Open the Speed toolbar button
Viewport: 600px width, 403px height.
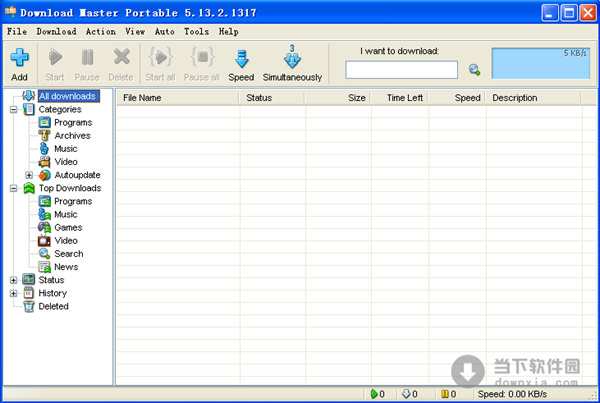pyautogui.click(x=241, y=65)
